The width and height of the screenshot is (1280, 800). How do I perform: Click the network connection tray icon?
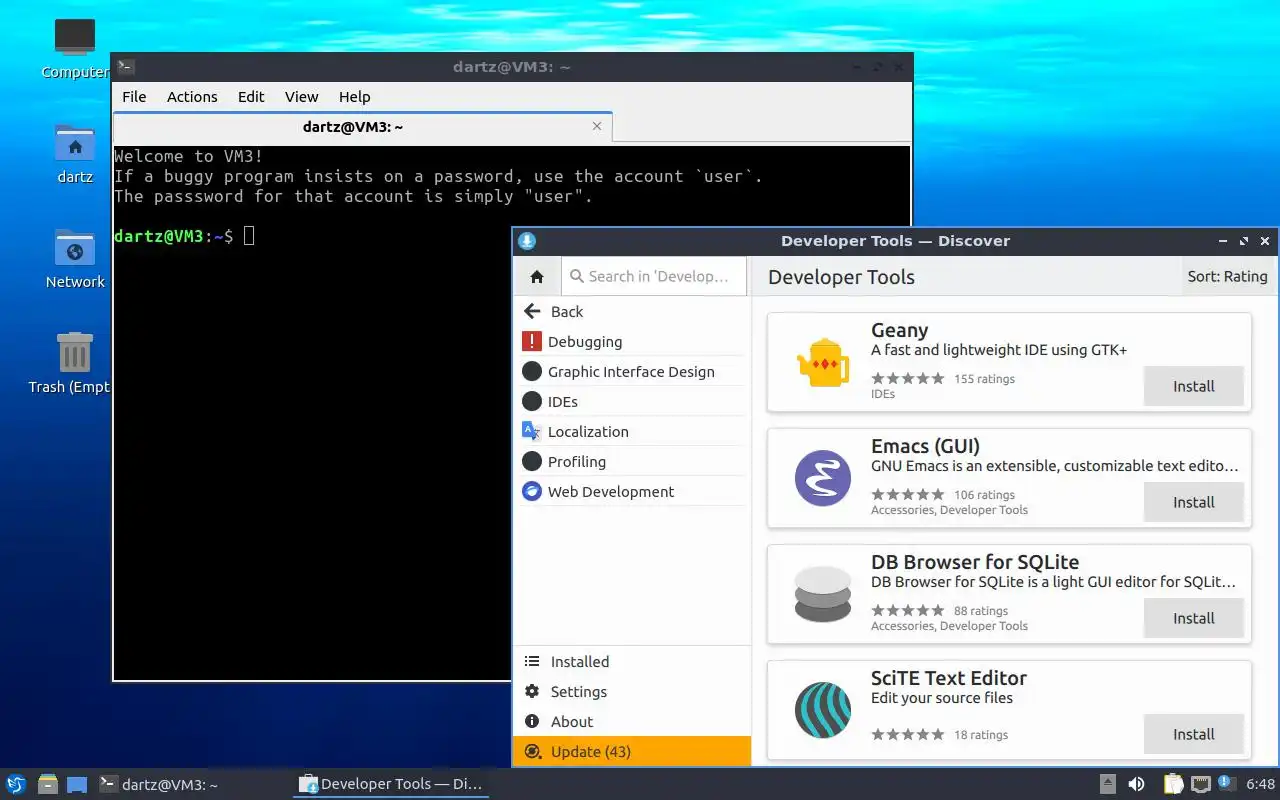coord(1200,784)
